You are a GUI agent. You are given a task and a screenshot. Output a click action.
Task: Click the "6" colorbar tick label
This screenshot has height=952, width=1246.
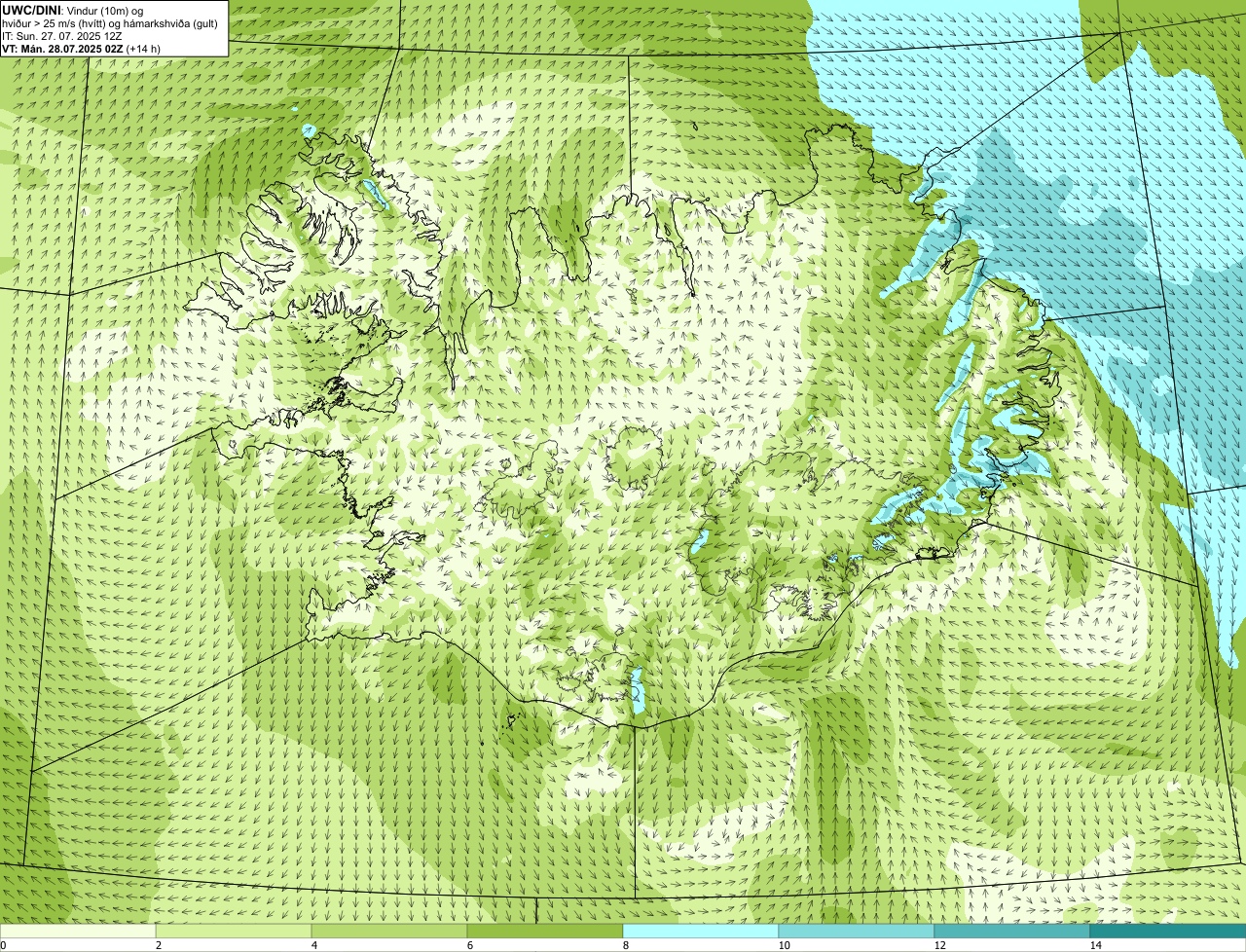coord(469,945)
